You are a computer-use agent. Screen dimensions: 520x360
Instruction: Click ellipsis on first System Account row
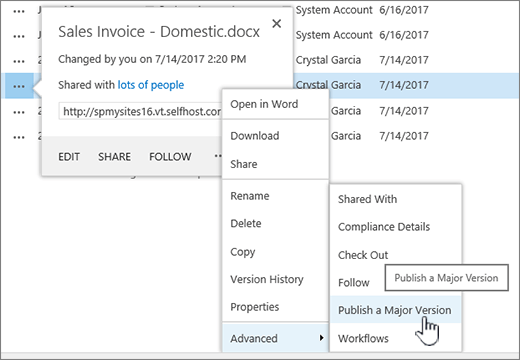(x=19, y=11)
